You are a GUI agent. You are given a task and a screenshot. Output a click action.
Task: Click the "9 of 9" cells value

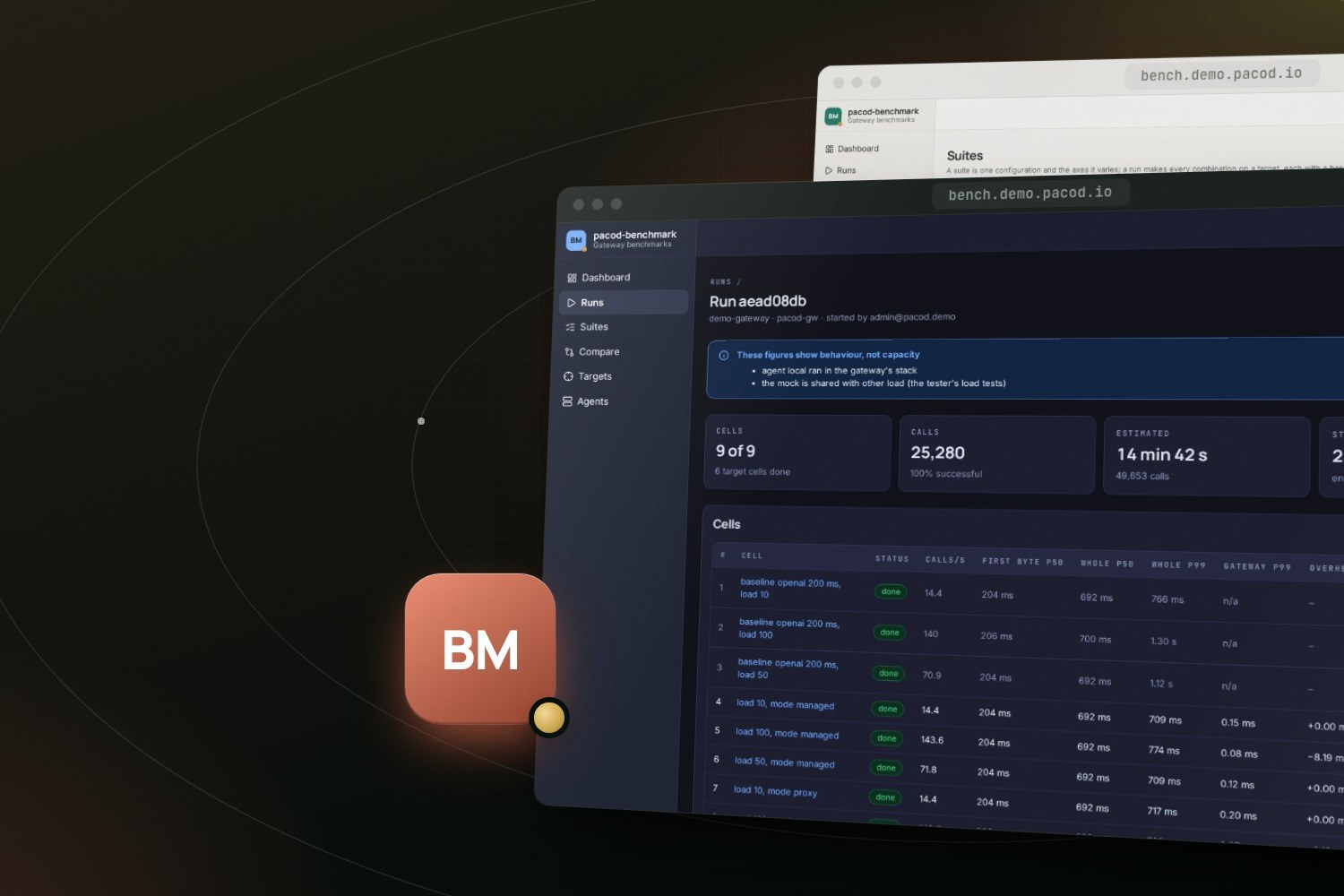coord(736,451)
